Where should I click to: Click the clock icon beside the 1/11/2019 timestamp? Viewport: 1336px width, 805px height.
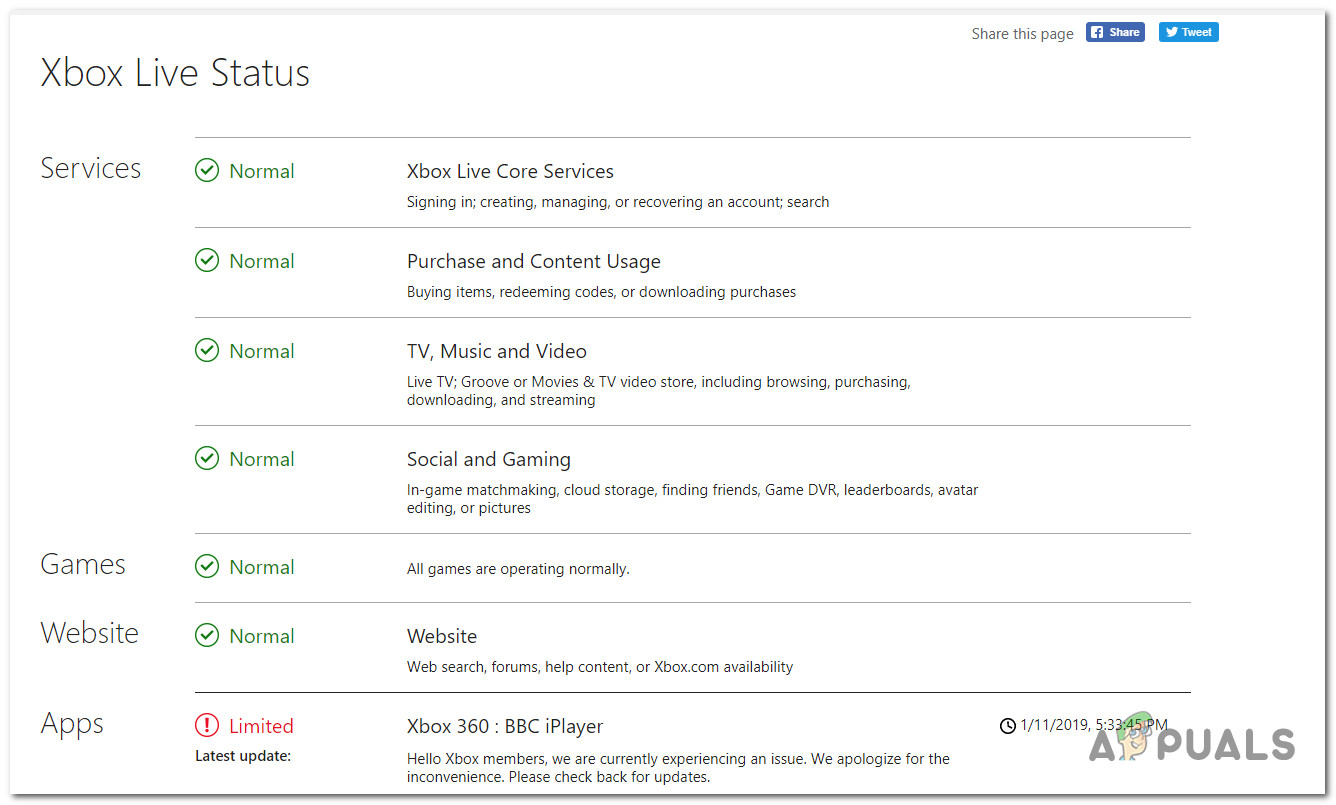[x=1008, y=726]
